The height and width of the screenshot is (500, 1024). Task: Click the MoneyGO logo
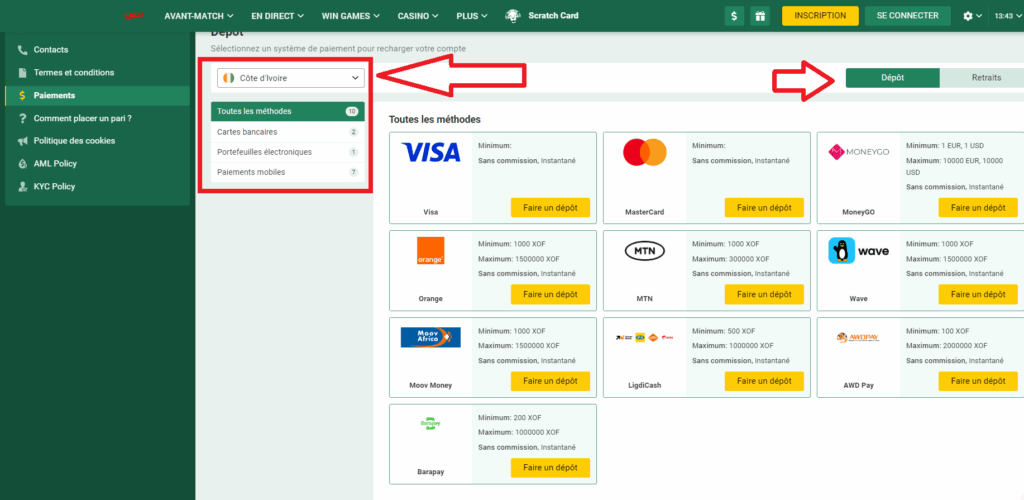[859, 152]
